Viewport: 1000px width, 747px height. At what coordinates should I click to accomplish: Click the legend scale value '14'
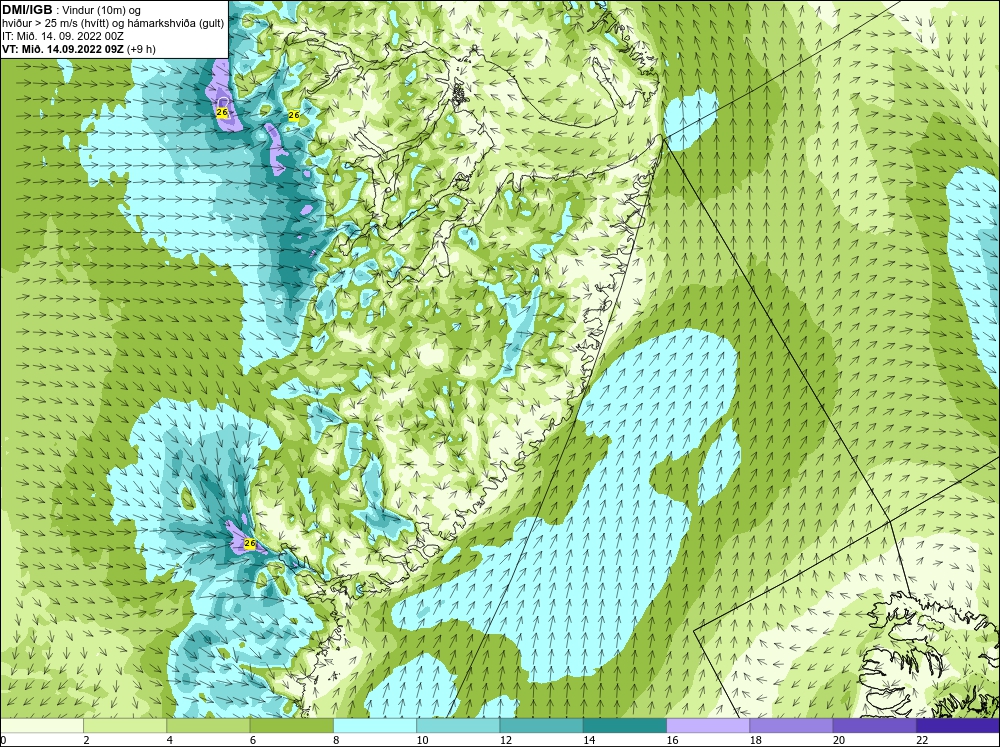pos(589,740)
